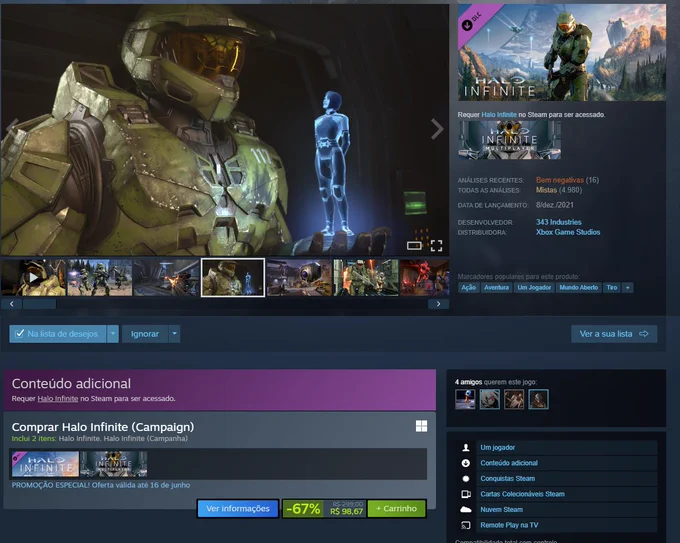
Task: Click the single-player person icon
Action: coord(466,448)
